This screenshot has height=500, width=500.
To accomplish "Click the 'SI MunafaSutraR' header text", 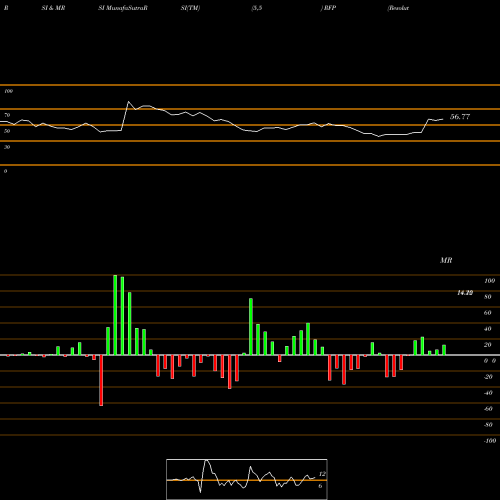I will click(123, 8).
